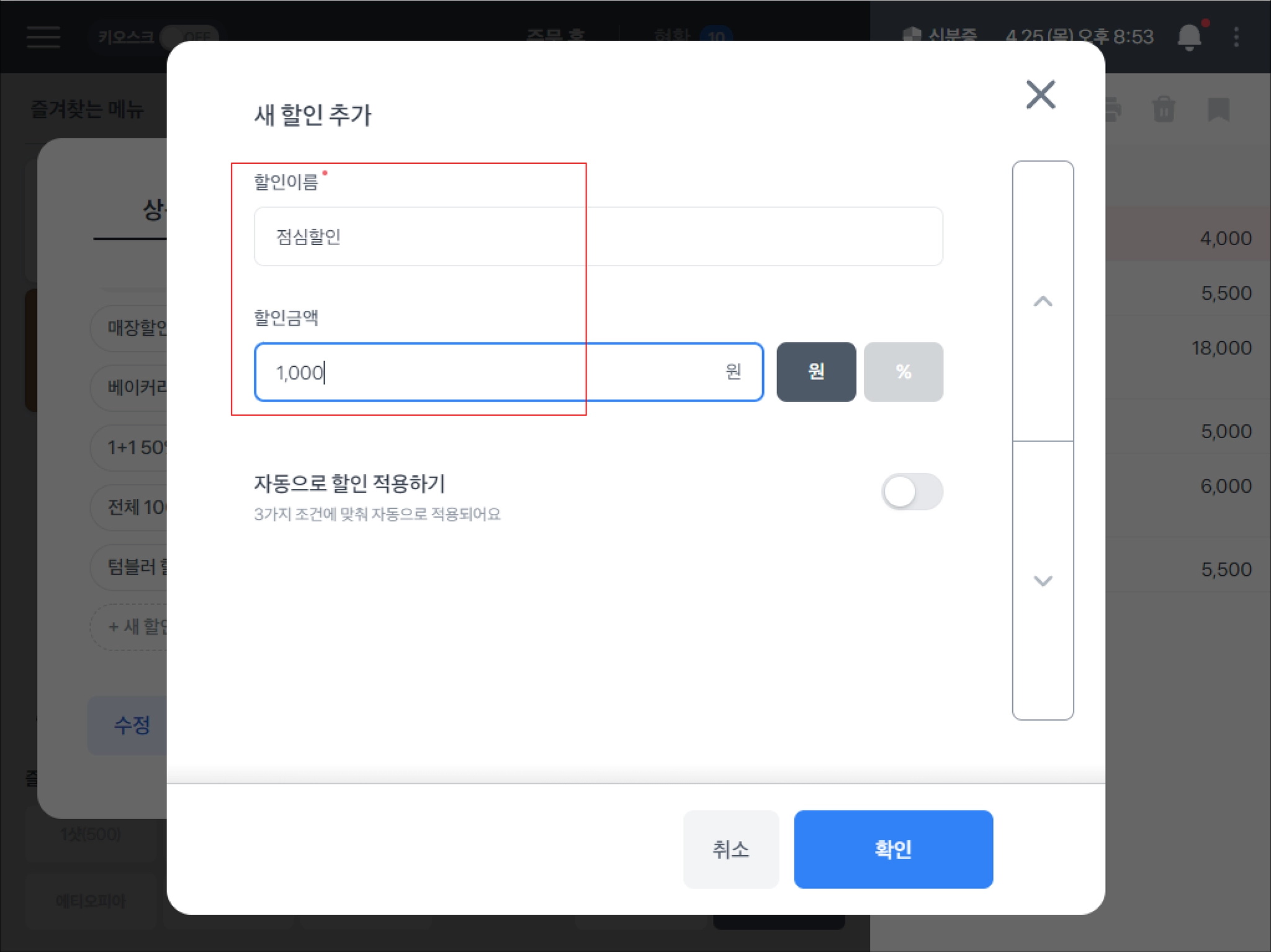Toggle 자동으로 할인 적용하기 switch on
The height and width of the screenshot is (952, 1271).
[912, 492]
